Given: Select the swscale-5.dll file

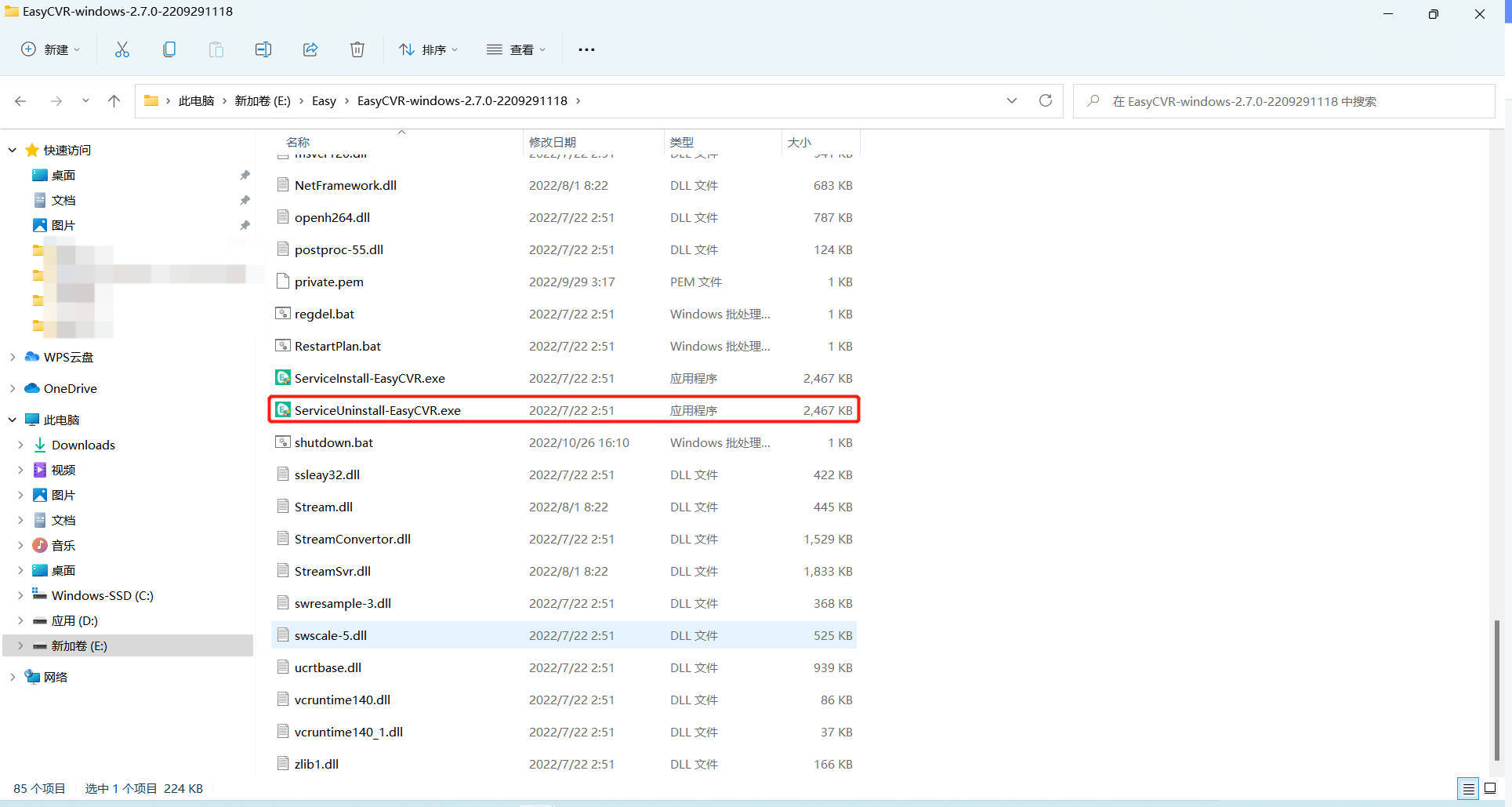Looking at the screenshot, I should click(564, 635).
